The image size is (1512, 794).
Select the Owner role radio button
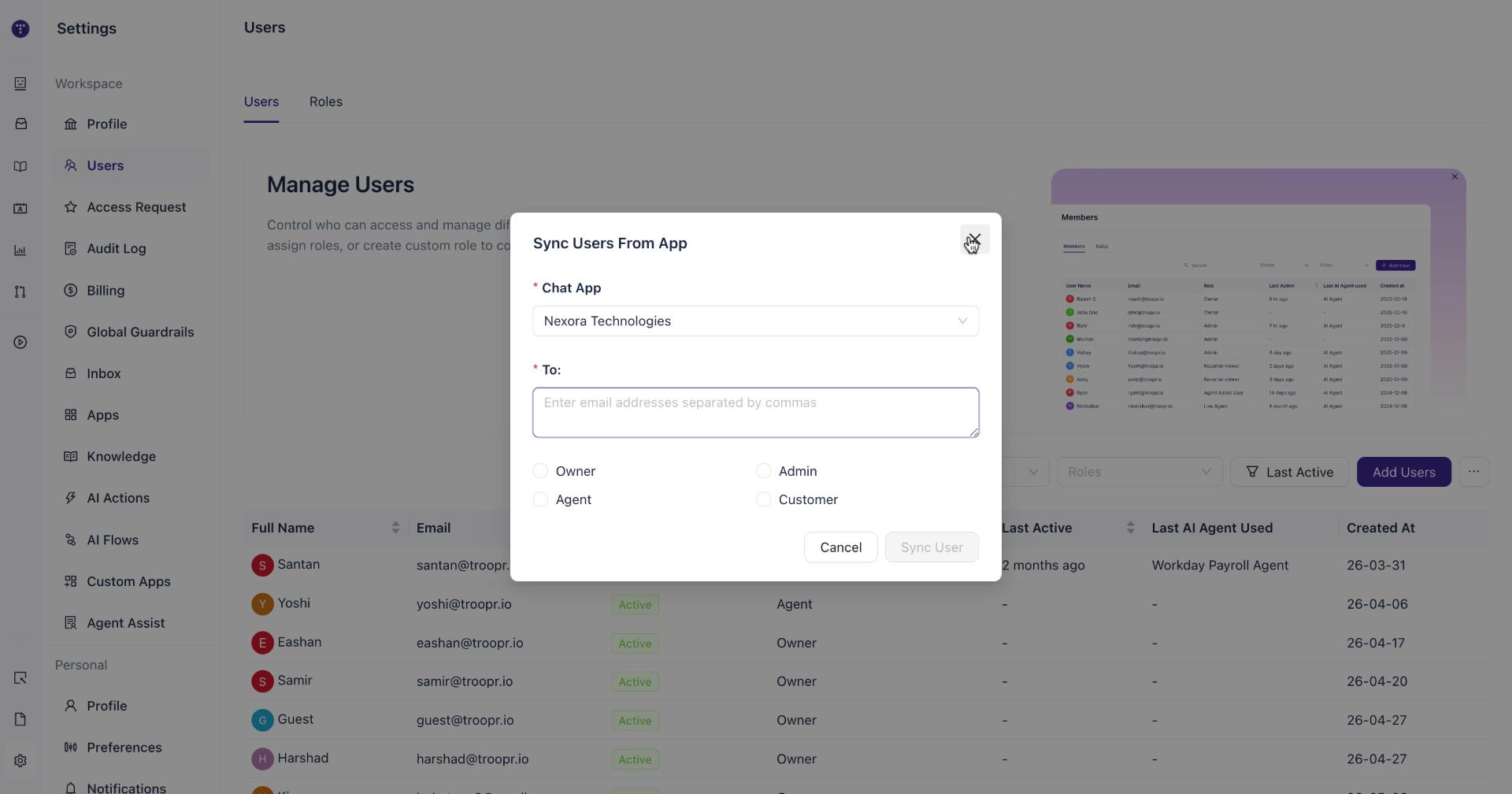tap(540, 471)
